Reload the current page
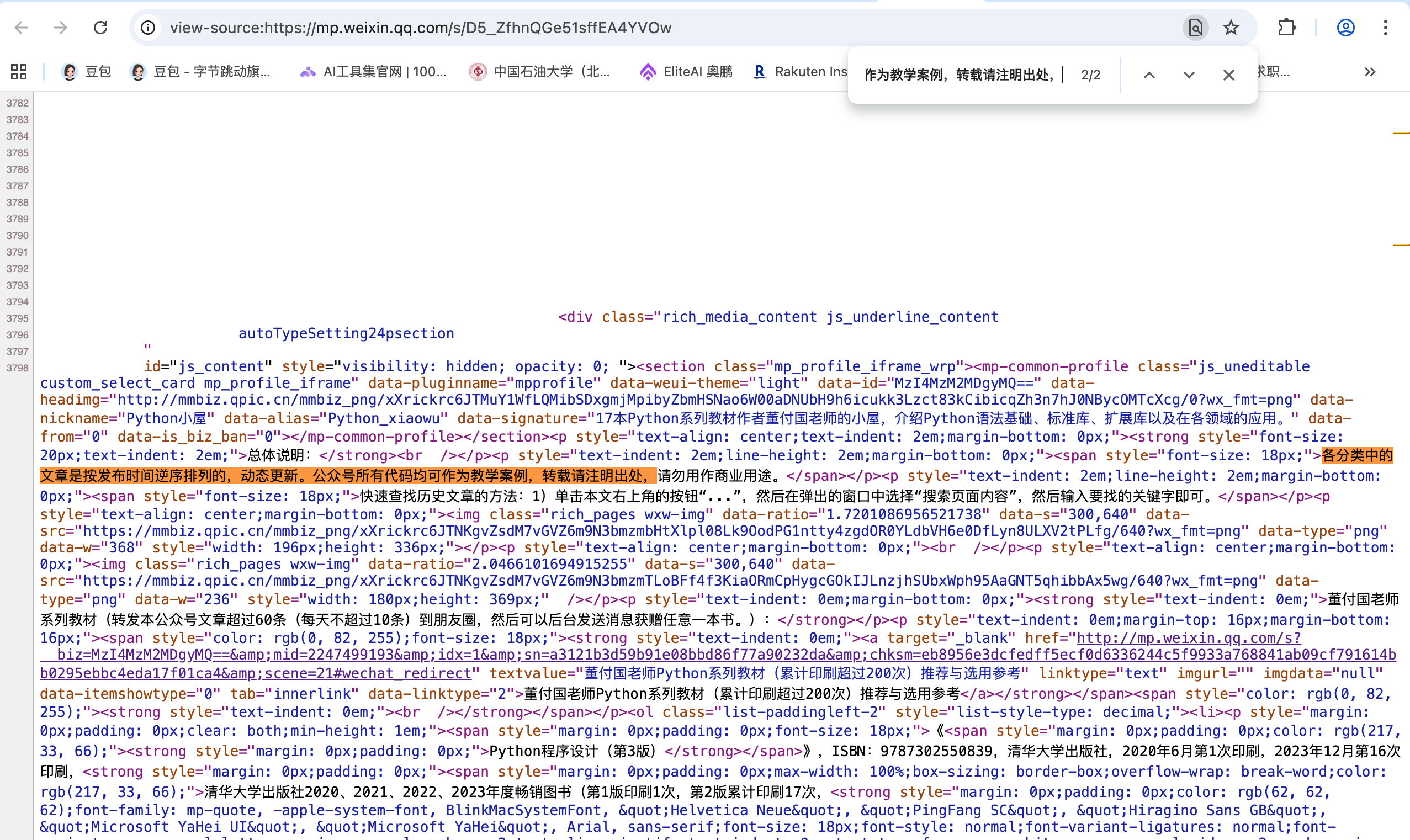1410x840 pixels. point(101,28)
